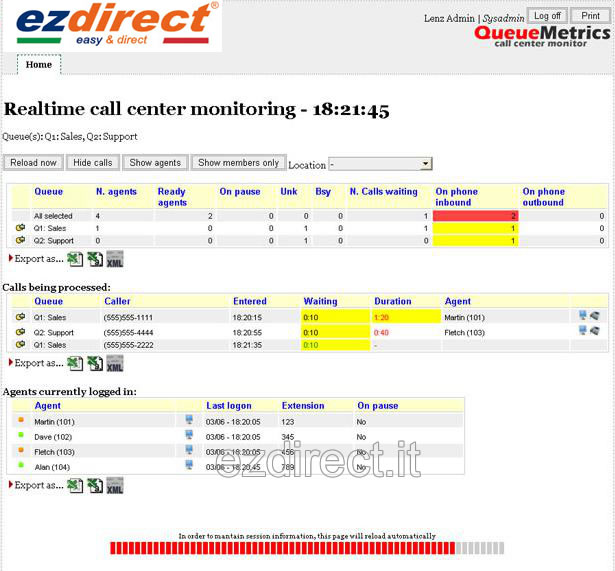
Task: Click red On phone inbound cell for All selected
Action: click(475, 216)
